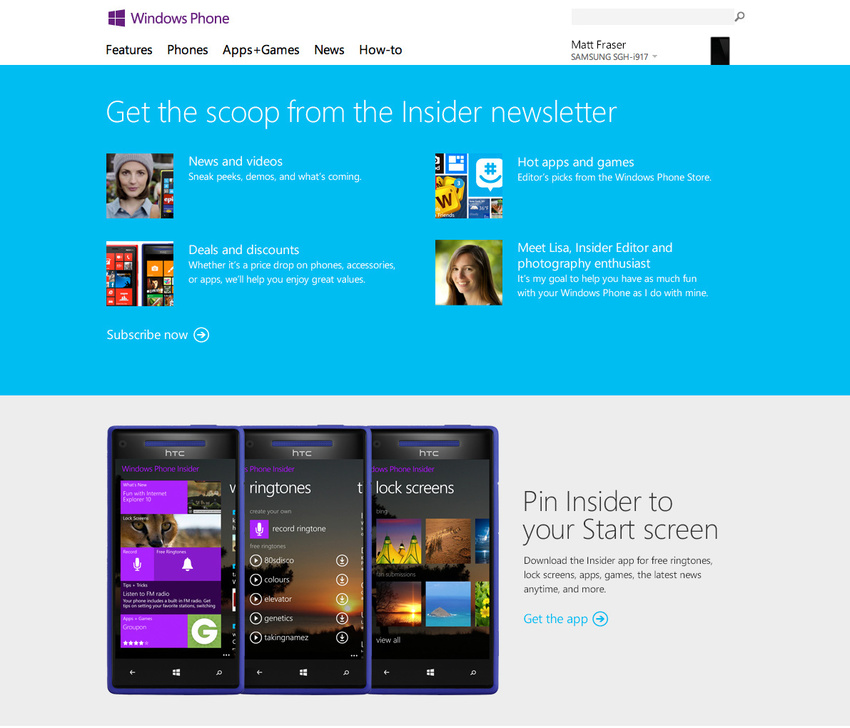This screenshot has width=850, height=728.
Task: Click the News and videos thumbnail
Action: (140, 185)
